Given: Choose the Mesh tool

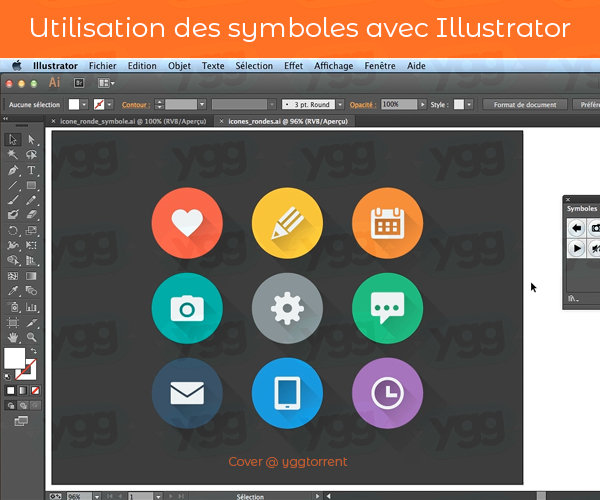Looking at the screenshot, I should click(13, 276).
